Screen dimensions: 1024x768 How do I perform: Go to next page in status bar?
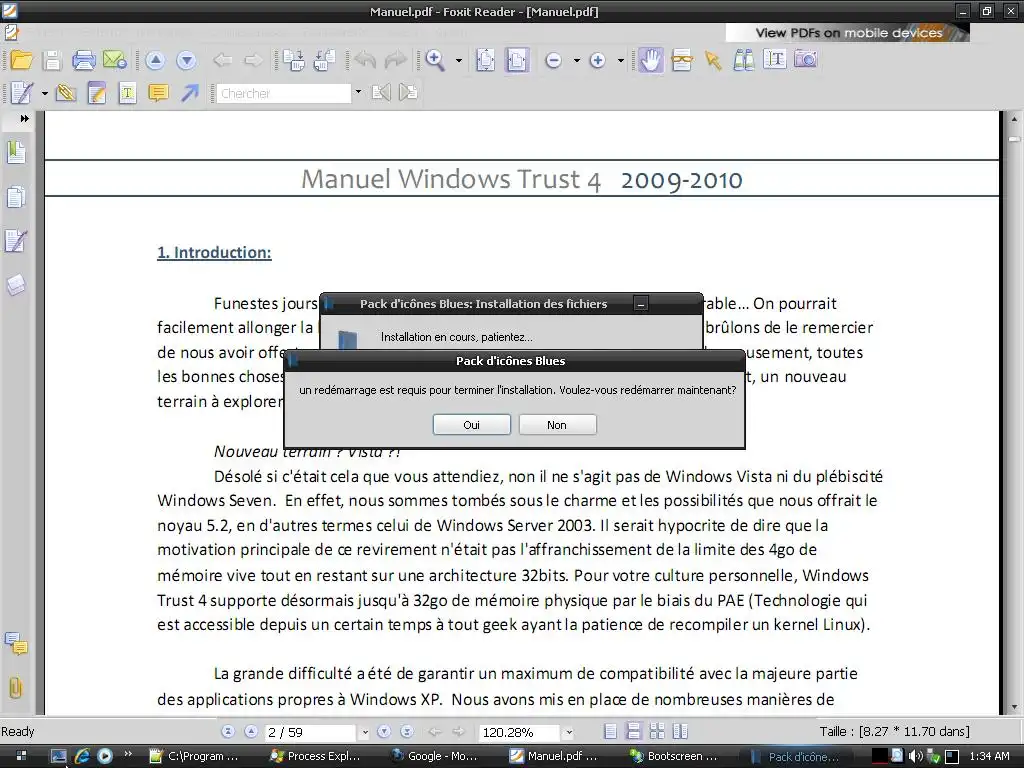coord(384,731)
